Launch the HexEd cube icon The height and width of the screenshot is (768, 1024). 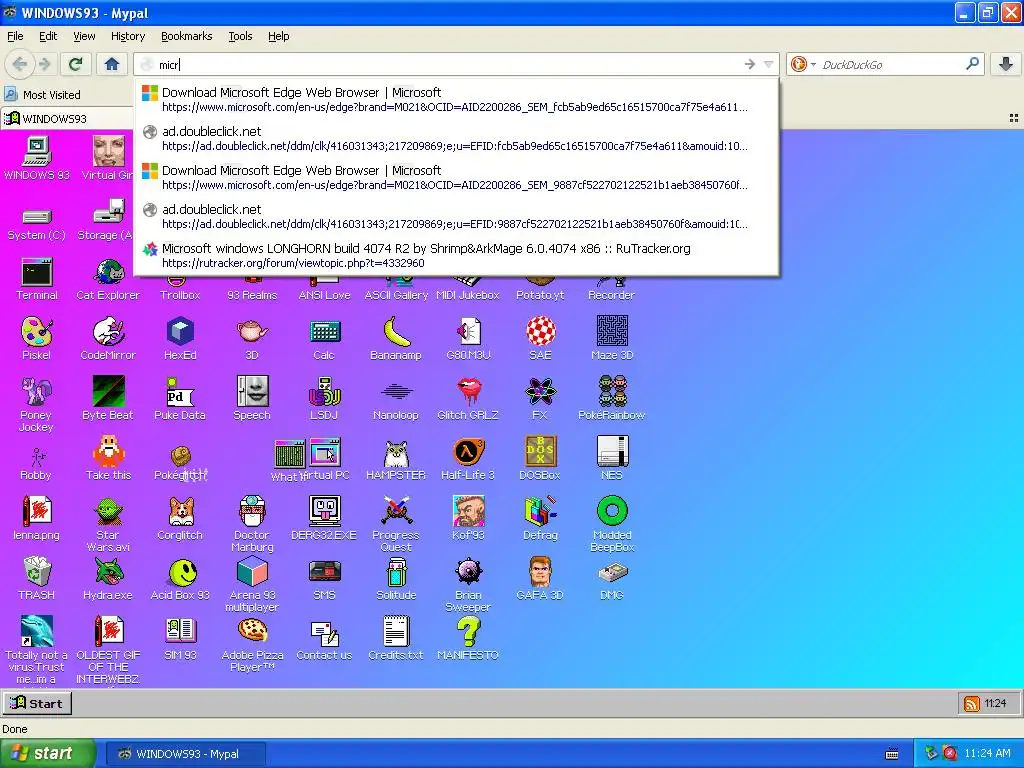tap(180, 339)
